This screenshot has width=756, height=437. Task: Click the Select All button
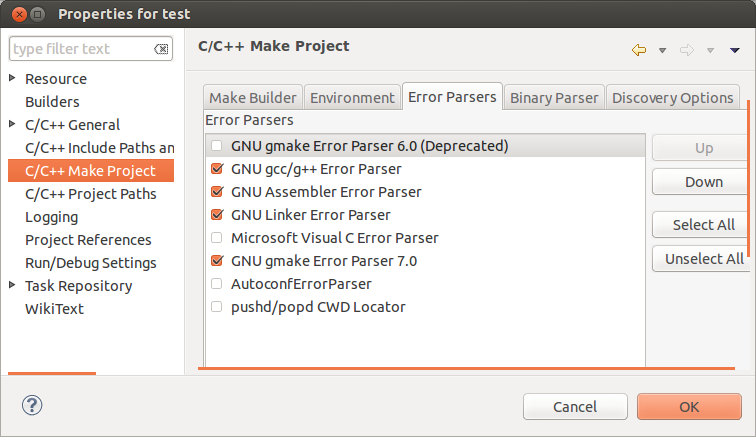(703, 225)
